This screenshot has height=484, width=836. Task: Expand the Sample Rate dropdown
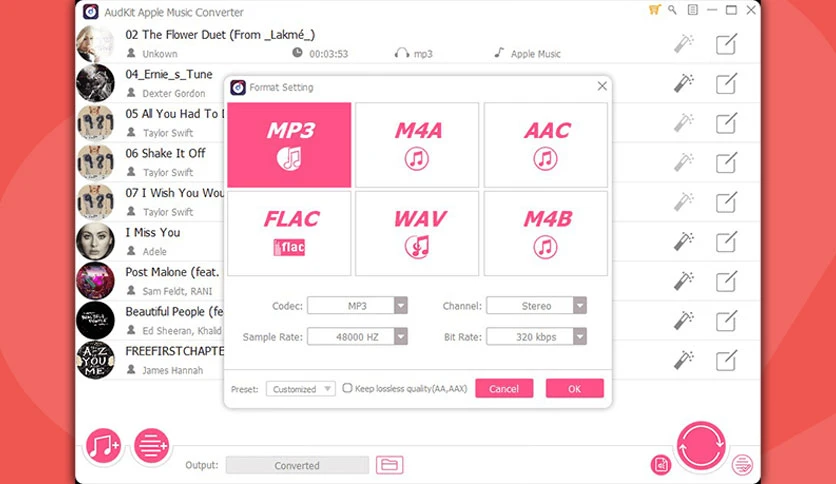357,336
